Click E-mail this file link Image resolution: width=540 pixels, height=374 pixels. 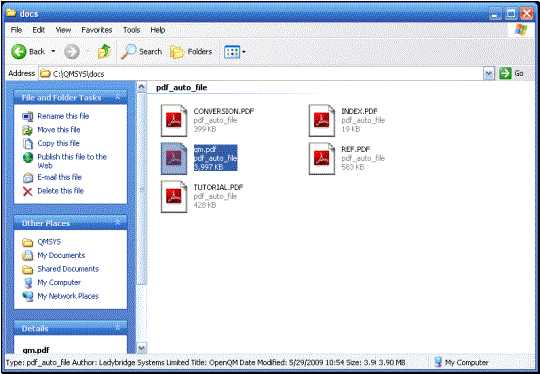tap(60, 177)
